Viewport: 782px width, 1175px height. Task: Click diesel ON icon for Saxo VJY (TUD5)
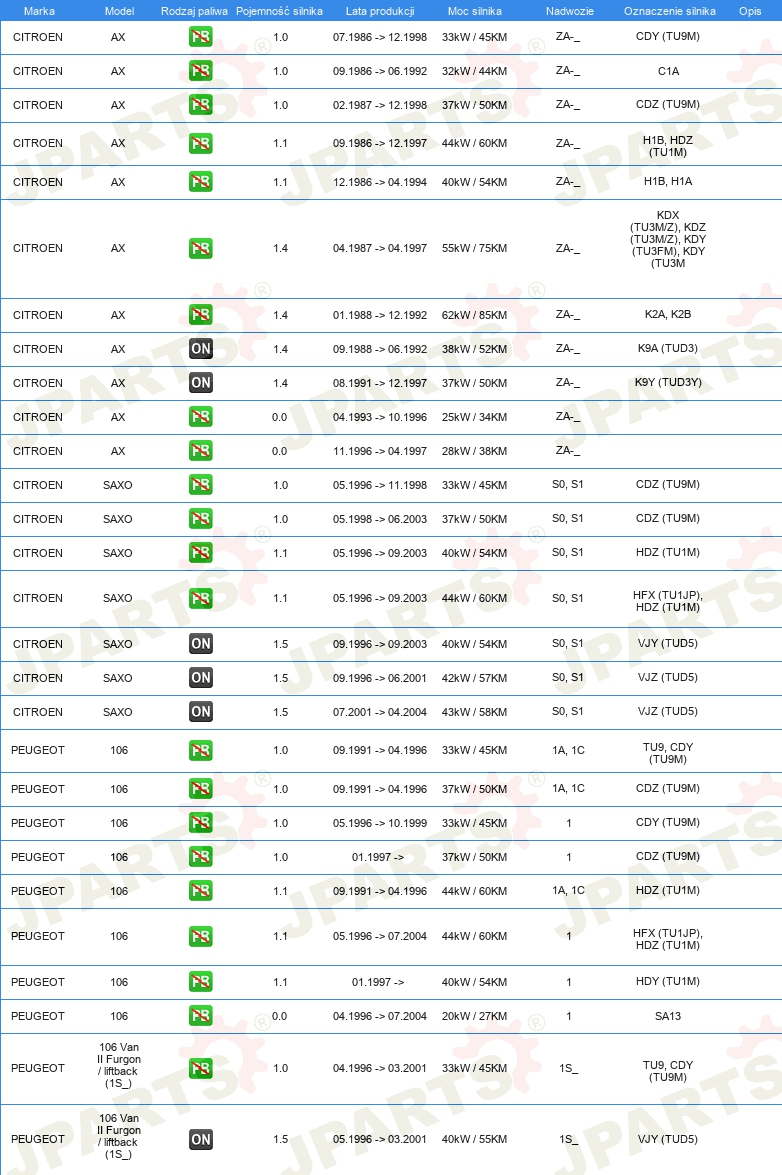click(x=200, y=644)
